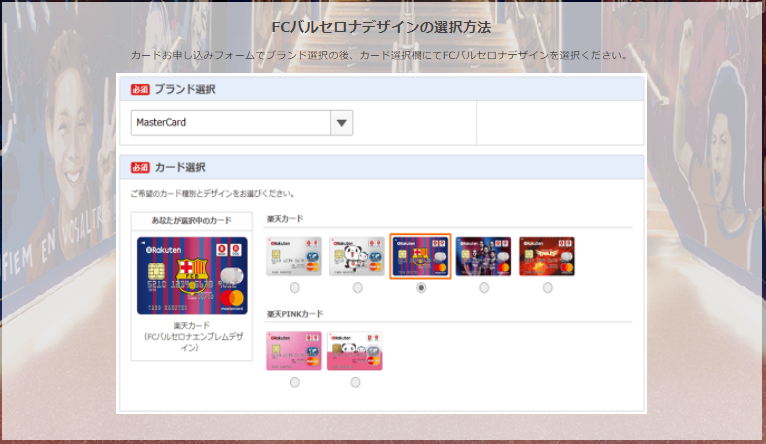
Task: Select the red Eagles design card radio button
Action: point(548,288)
